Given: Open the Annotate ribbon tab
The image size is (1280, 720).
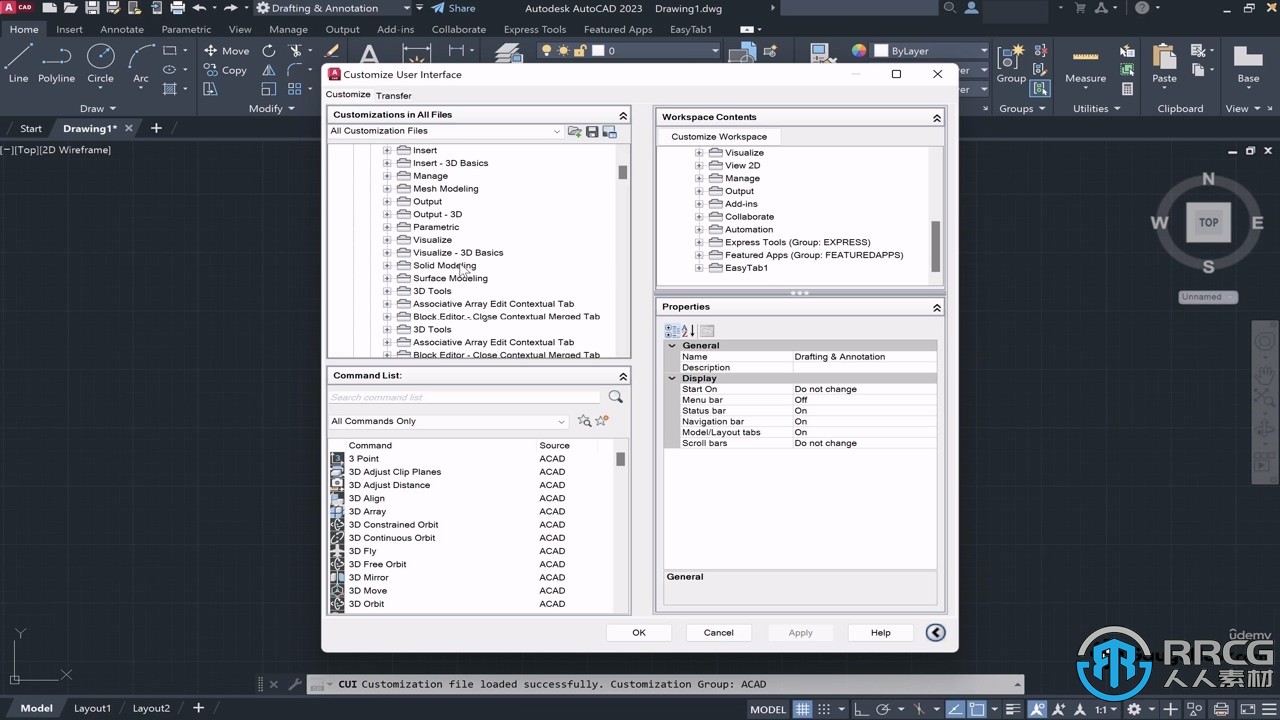Looking at the screenshot, I should click(x=122, y=29).
